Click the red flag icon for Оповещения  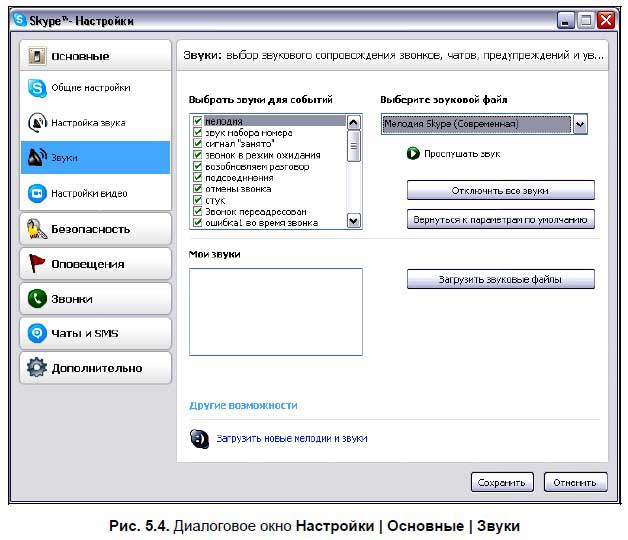[37, 264]
